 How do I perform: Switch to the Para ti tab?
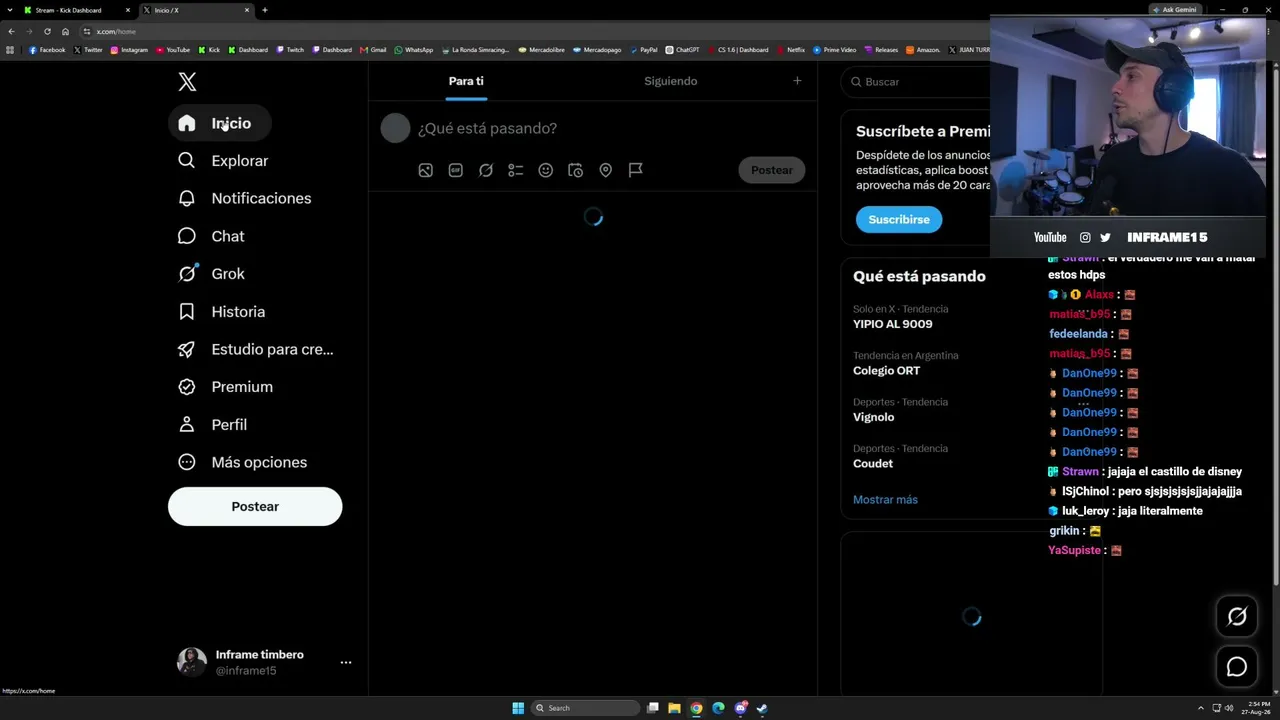tap(466, 81)
